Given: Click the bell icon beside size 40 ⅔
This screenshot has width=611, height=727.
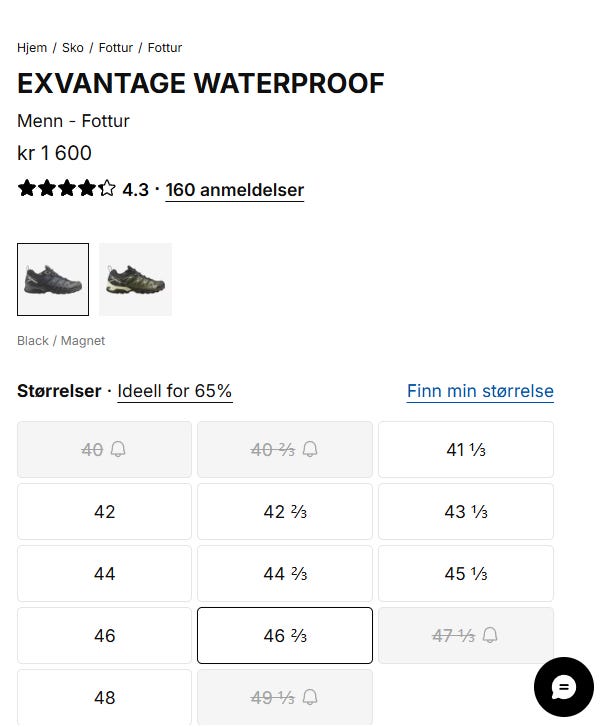Looking at the screenshot, I should pyautogui.click(x=310, y=450).
